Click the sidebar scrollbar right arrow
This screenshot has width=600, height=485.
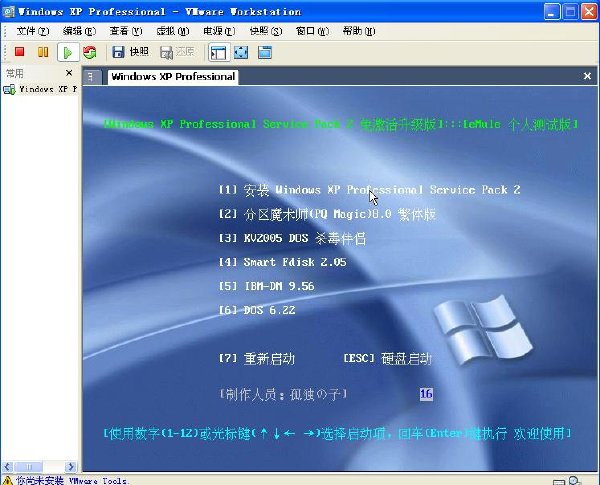pyautogui.click(x=70, y=467)
